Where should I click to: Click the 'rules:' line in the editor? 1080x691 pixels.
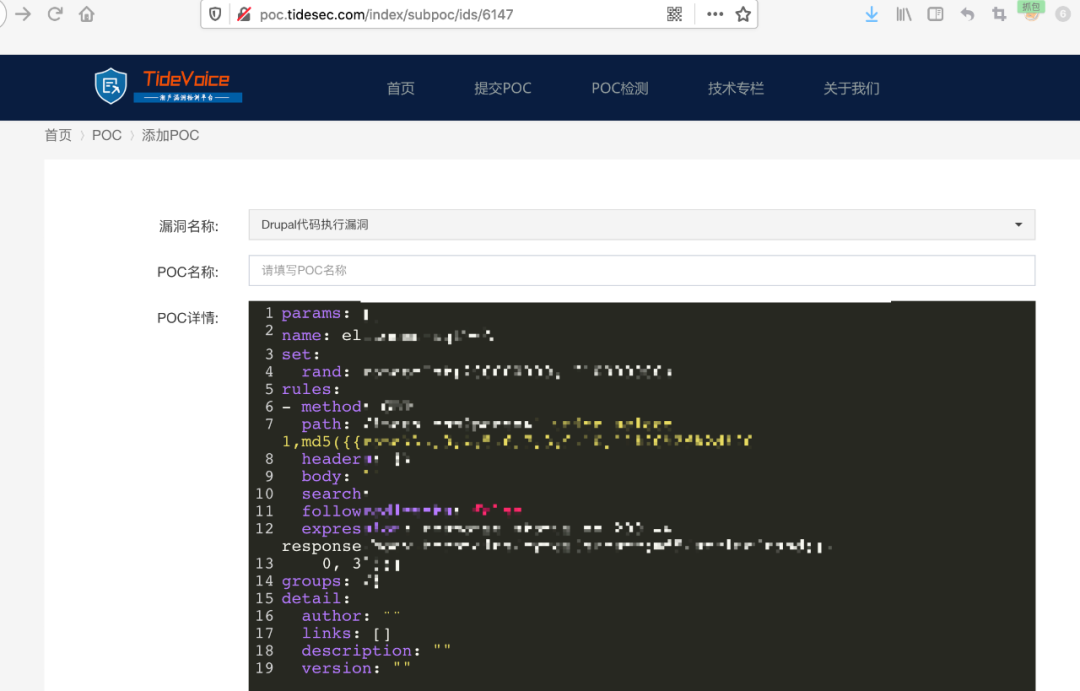[311, 389]
